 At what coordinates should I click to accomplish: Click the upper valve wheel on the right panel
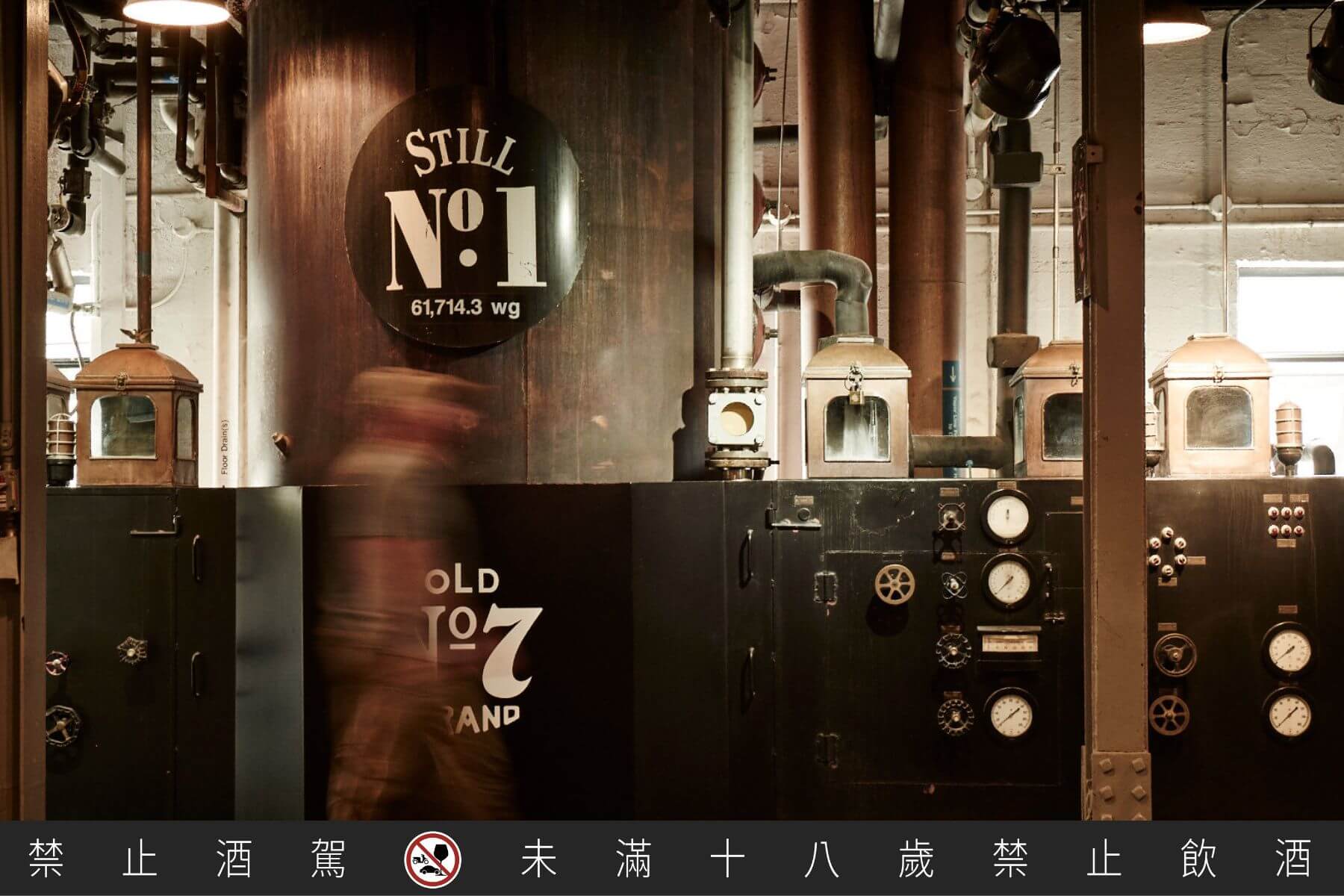click(x=1173, y=655)
